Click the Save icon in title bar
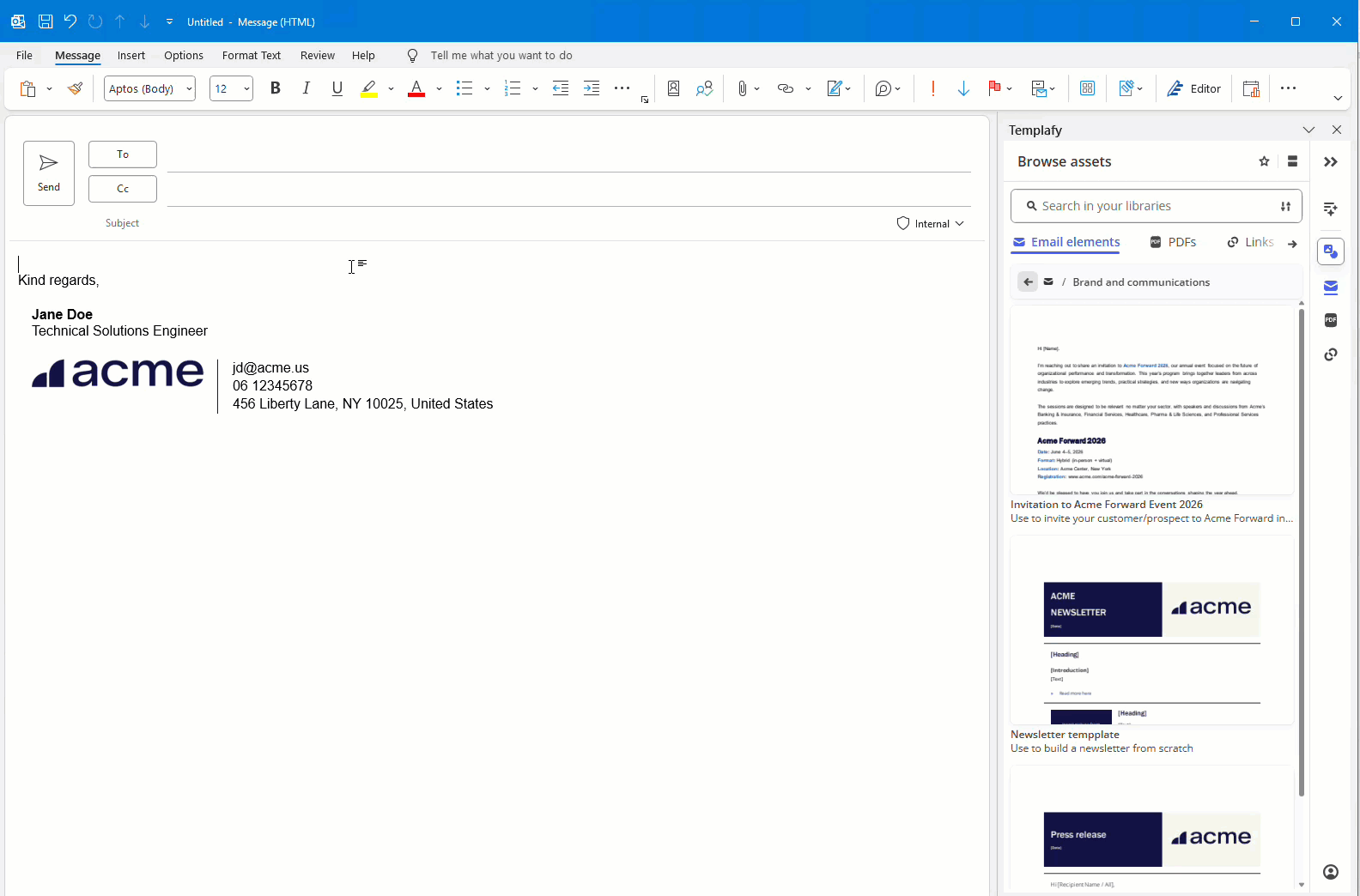The width and height of the screenshot is (1360, 896). [46, 21]
